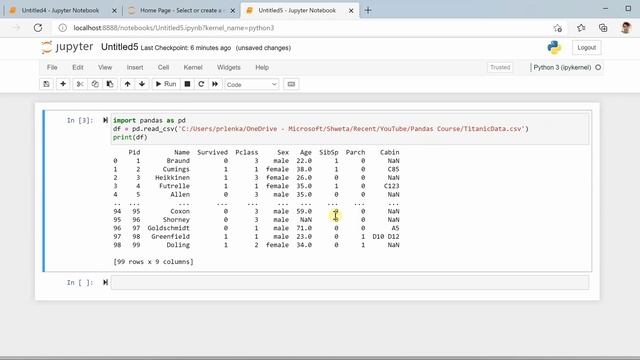Click into the empty code cell
640x360 pixels.
click(350, 282)
